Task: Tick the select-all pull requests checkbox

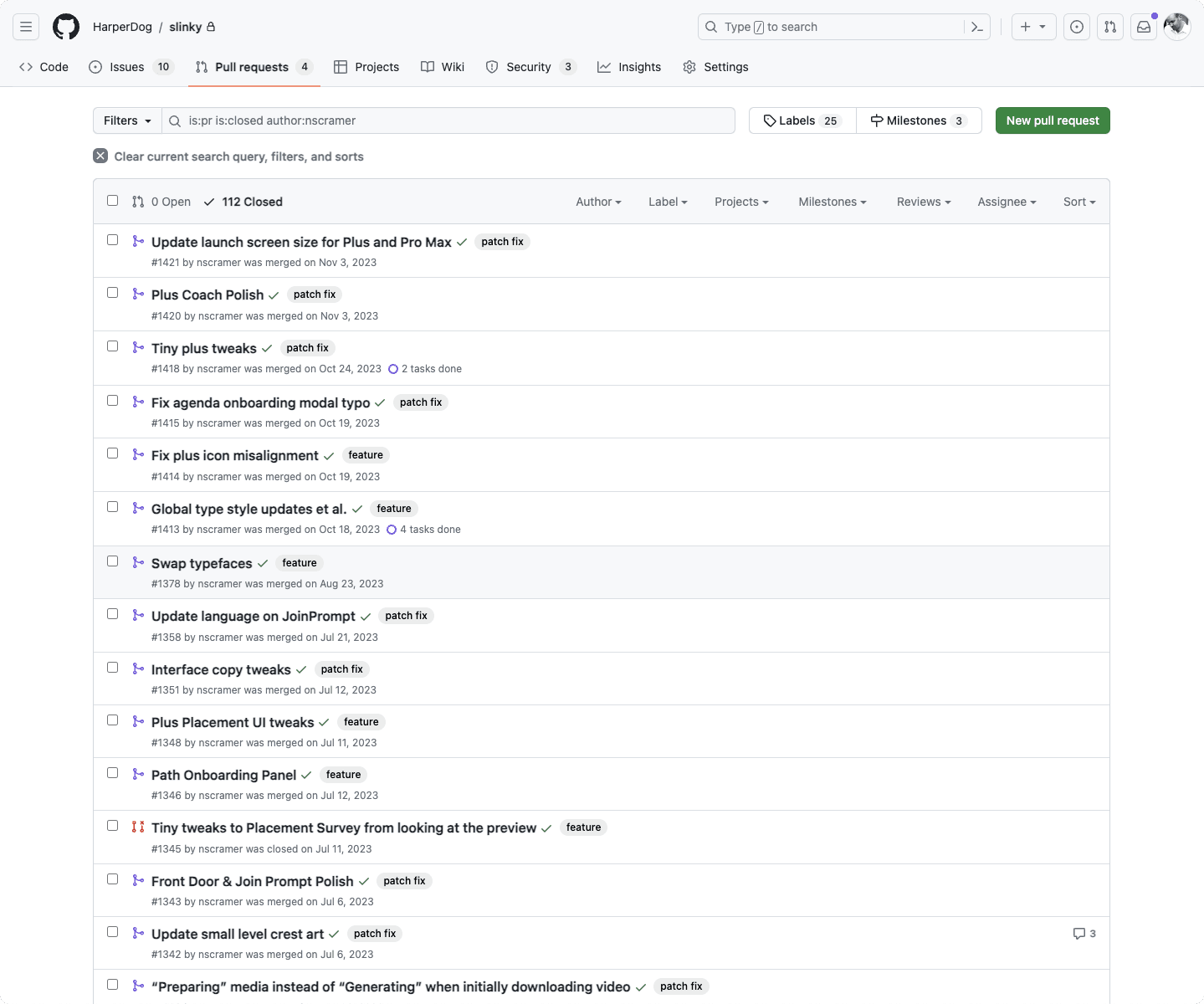Action: (113, 201)
